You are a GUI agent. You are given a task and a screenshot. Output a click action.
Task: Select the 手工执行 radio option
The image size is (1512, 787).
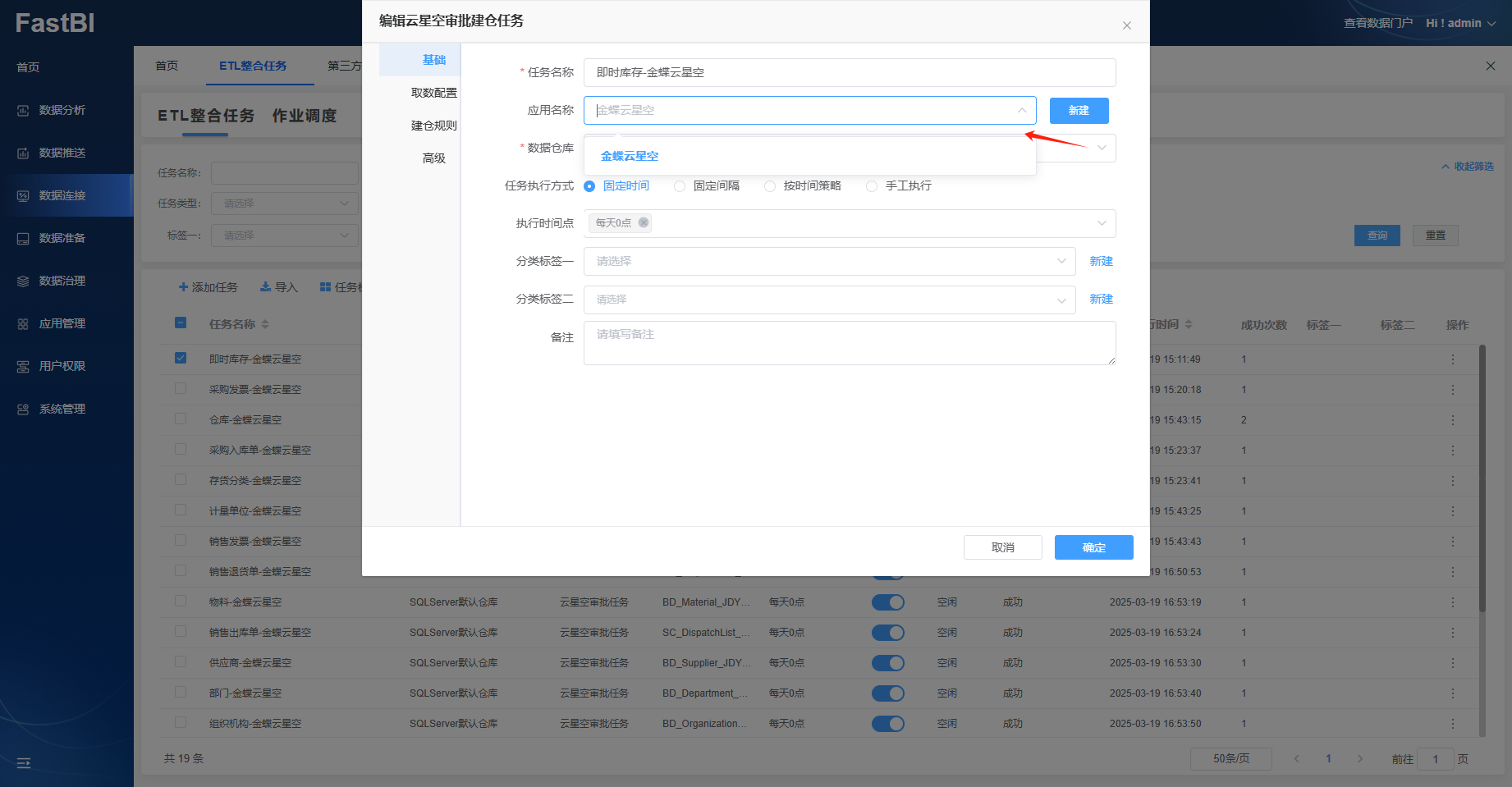[x=872, y=186]
